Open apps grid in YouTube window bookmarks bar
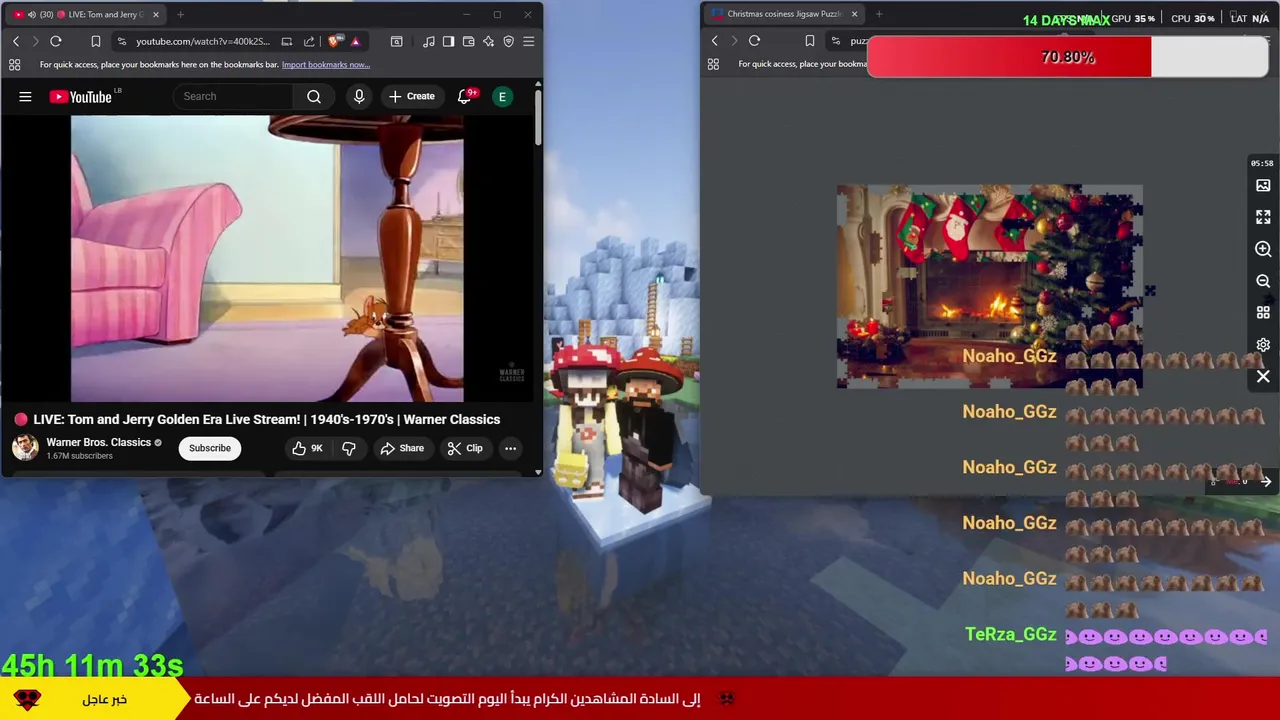 click(14, 65)
